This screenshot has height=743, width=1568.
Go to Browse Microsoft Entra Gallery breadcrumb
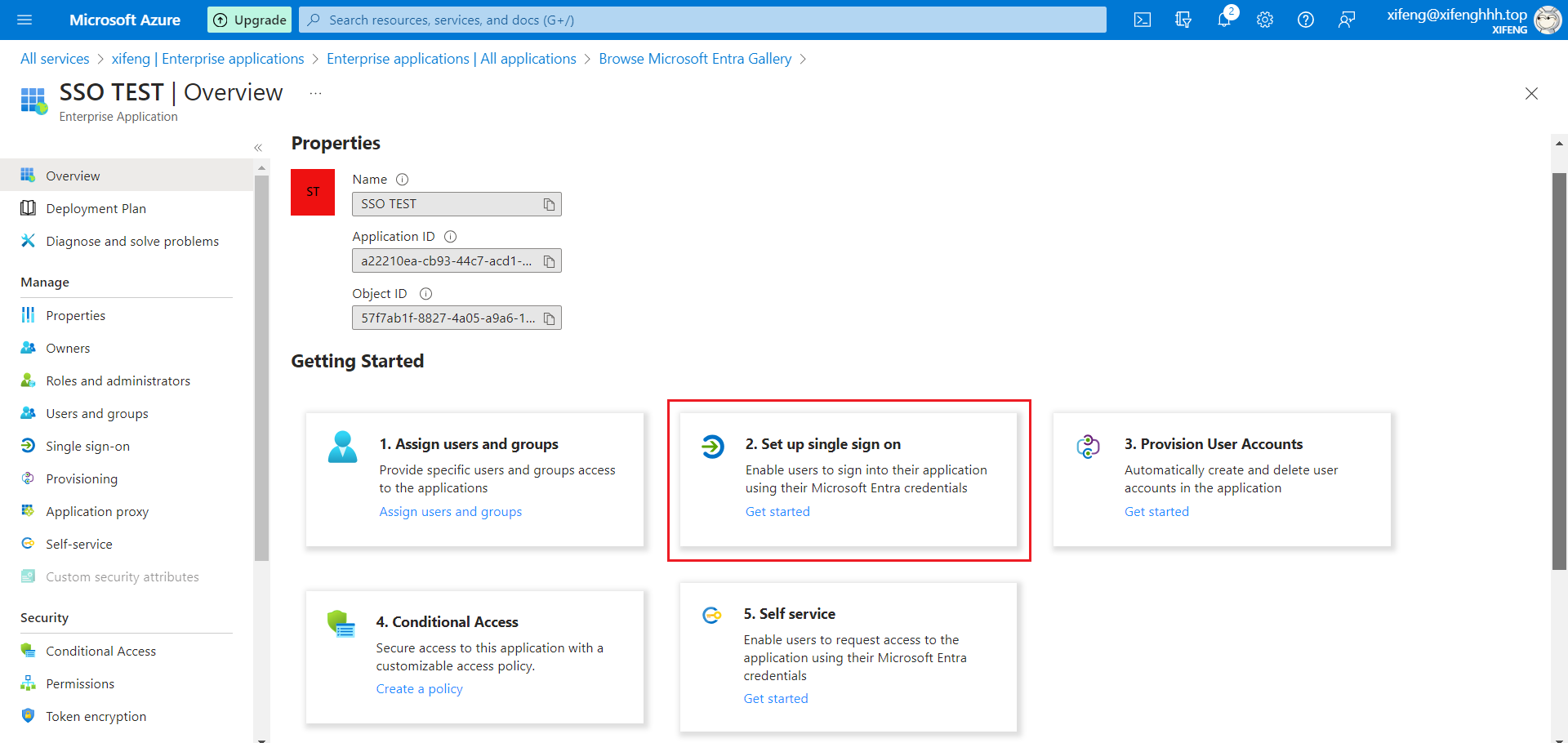(x=695, y=59)
